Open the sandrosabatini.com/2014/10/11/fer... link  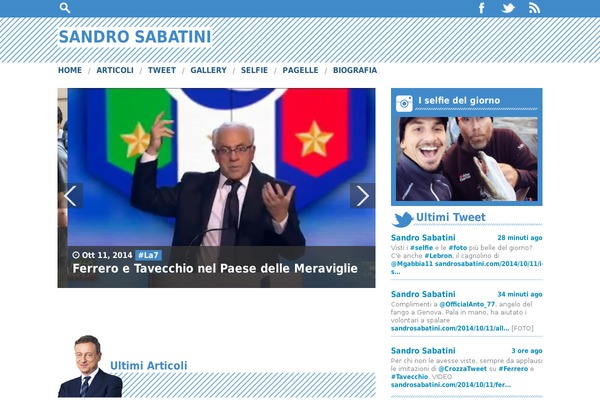[451, 385]
